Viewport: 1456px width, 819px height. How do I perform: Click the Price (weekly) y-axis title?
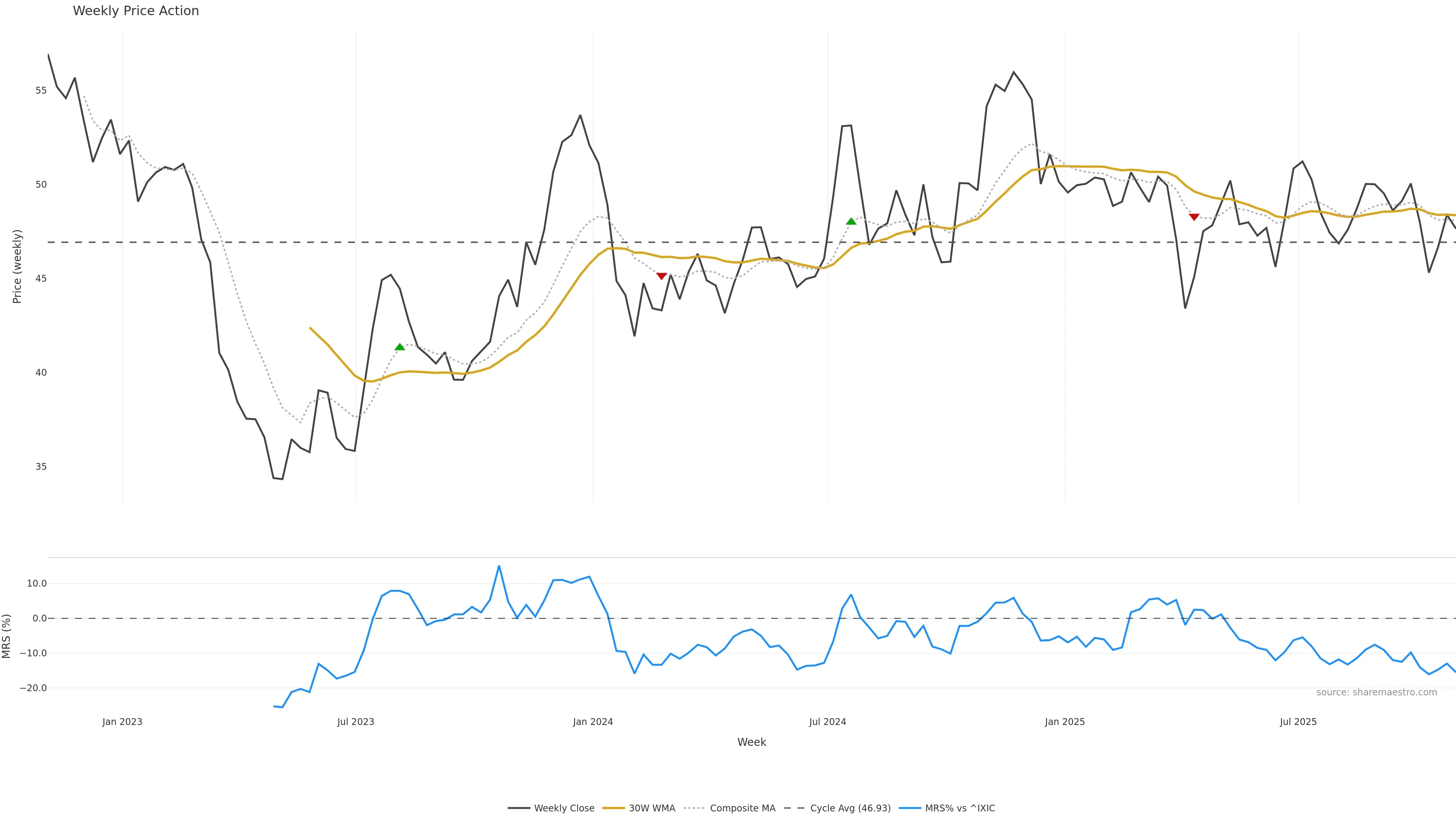[17, 266]
